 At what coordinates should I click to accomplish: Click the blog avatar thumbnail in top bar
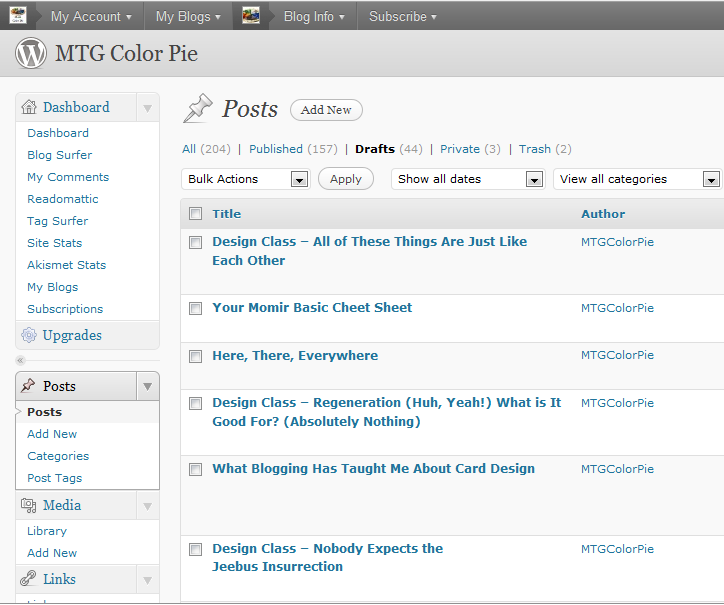click(251, 16)
